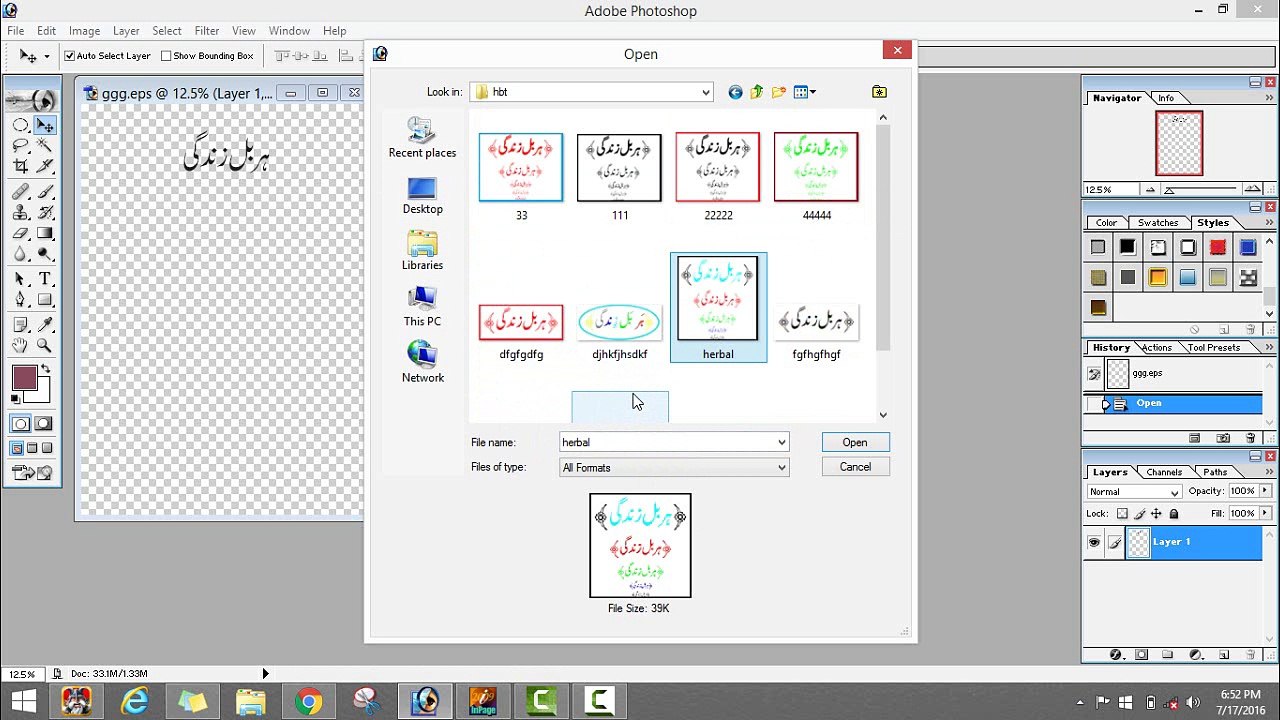Expand the Look in folder dropdown
This screenshot has width=1280, height=720.
pyautogui.click(x=705, y=92)
